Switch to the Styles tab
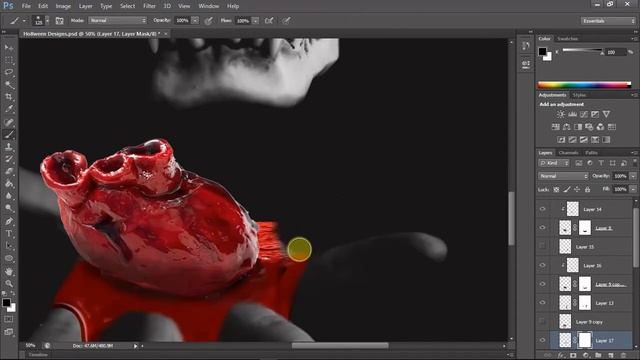Screen dimensions: 640x360 pos(579,95)
